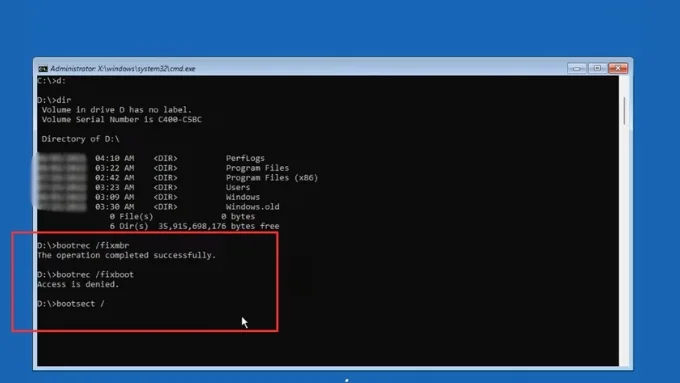Click the 'bootrec /fixboot' command line
Viewport: 680px width, 383px height.
[x=85, y=275]
